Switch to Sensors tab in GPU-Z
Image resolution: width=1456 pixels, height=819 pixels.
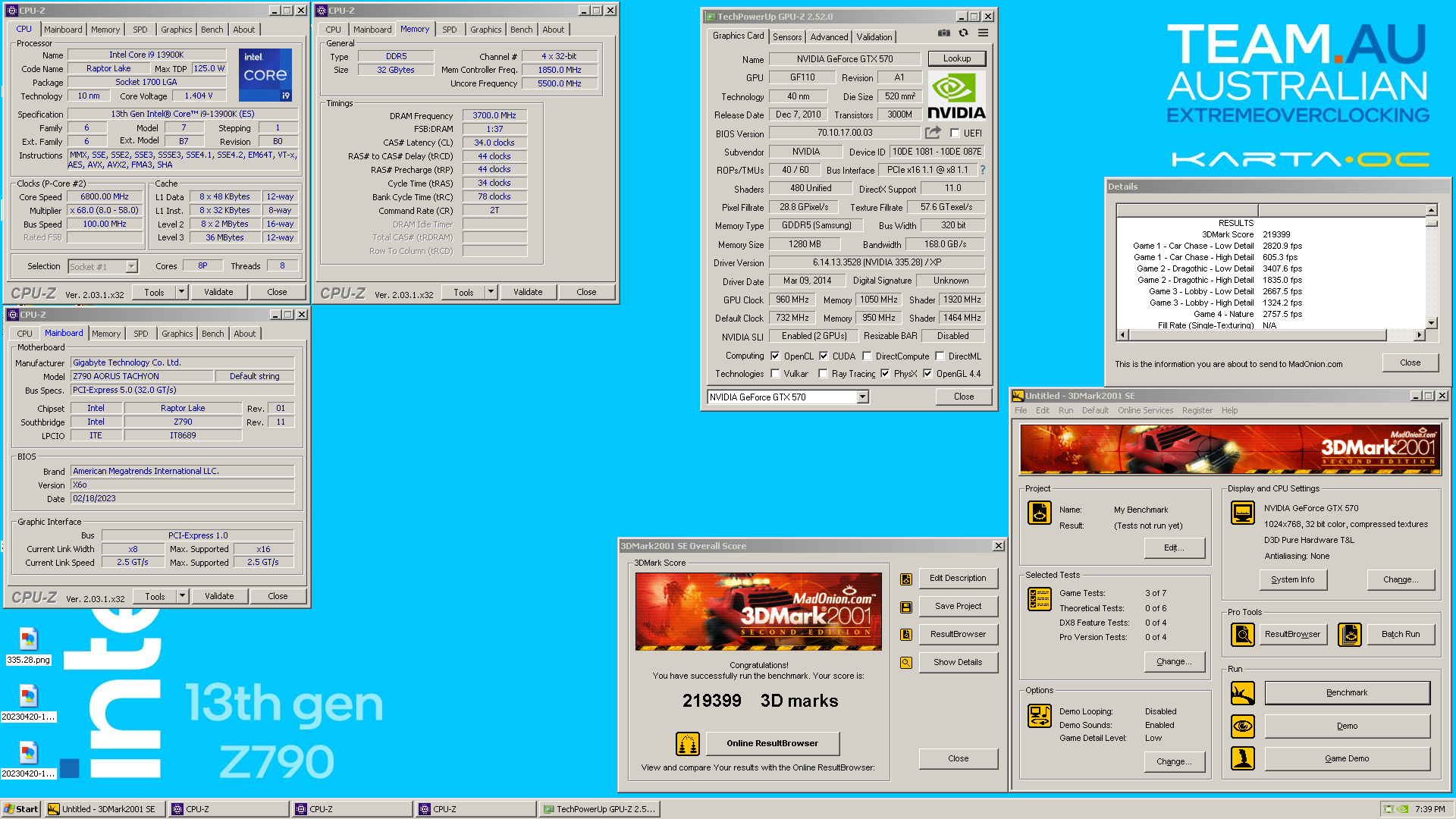pyautogui.click(x=787, y=37)
